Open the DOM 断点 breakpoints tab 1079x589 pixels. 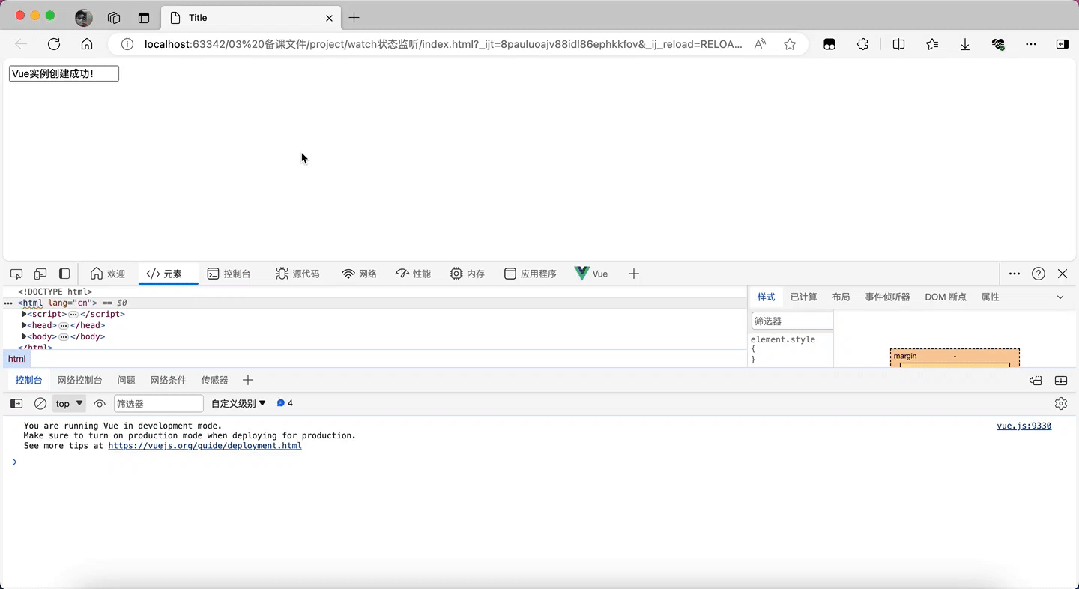point(946,297)
